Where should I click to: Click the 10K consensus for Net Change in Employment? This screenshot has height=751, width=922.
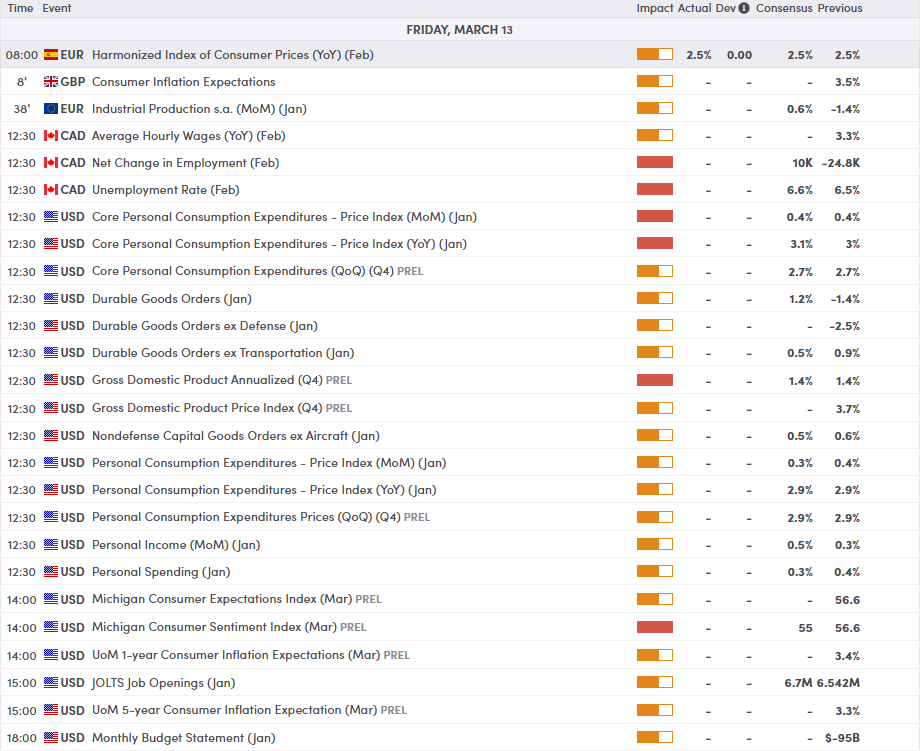pyautogui.click(x=802, y=163)
